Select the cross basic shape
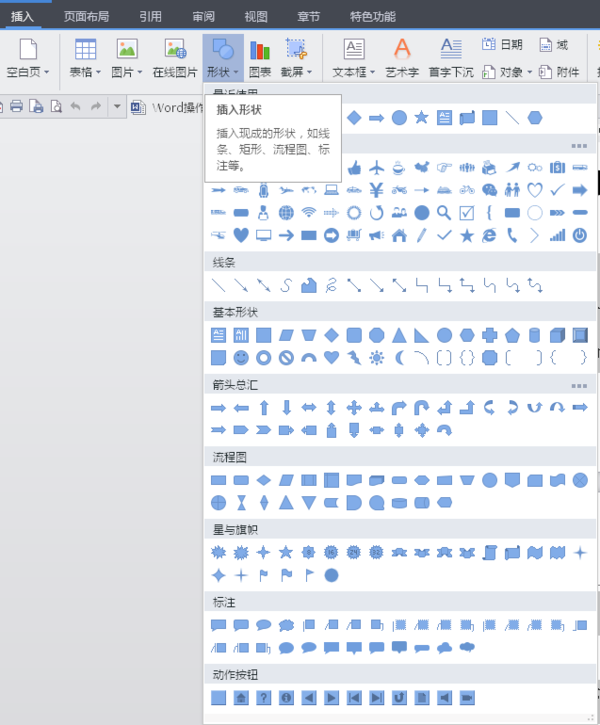This screenshot has height=725, width=600. pyautogui.click(x=490, y=335)
